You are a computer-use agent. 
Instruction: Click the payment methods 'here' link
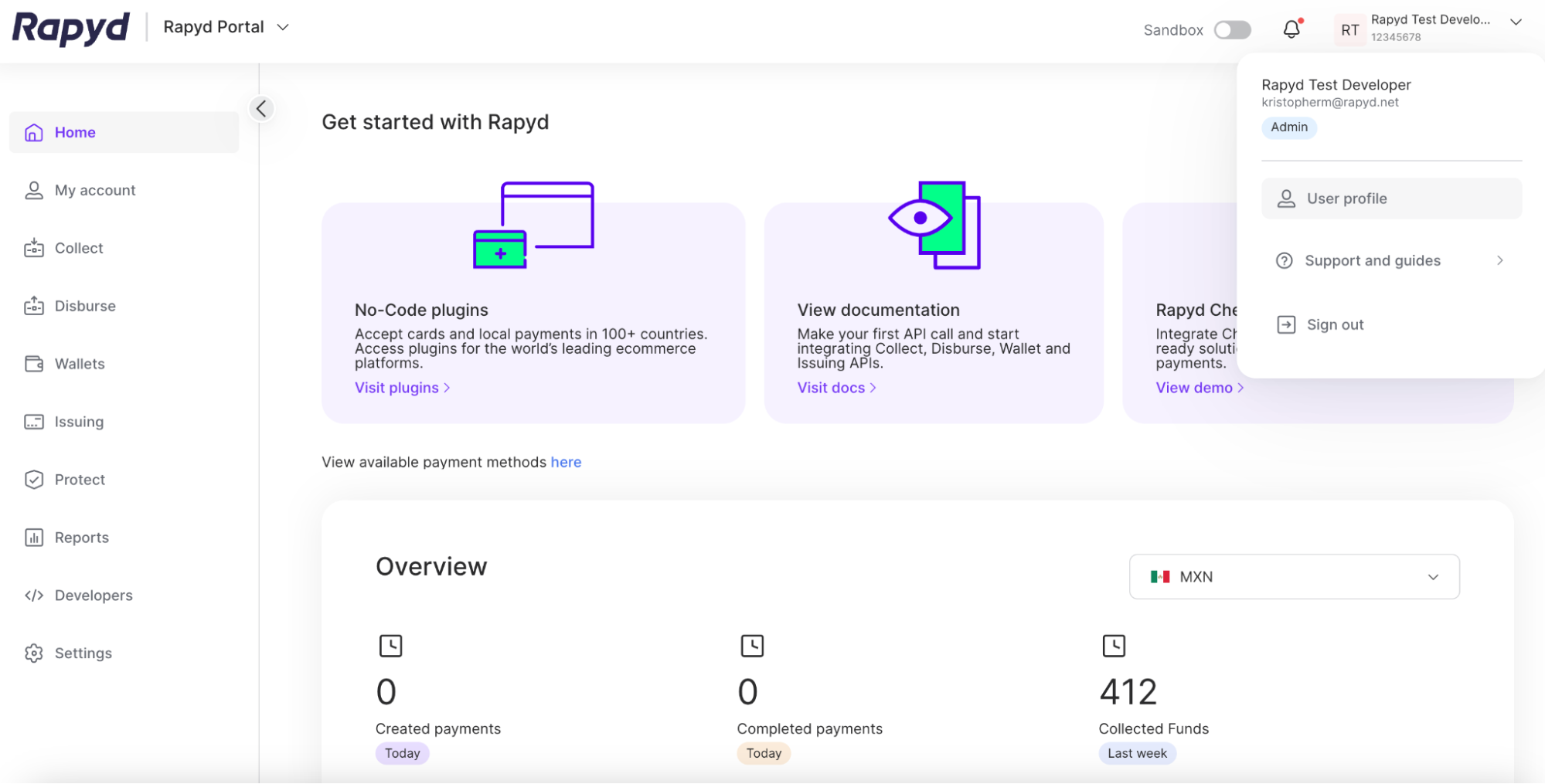(x=566, y=462)
